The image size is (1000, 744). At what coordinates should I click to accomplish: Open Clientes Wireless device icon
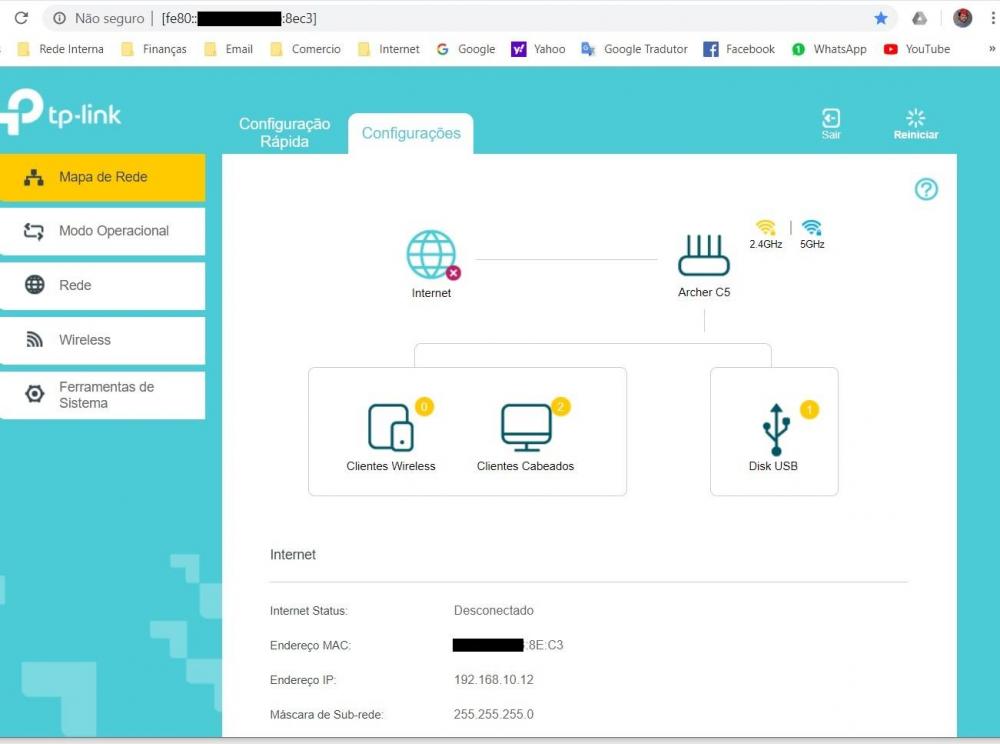pos(390,428)
